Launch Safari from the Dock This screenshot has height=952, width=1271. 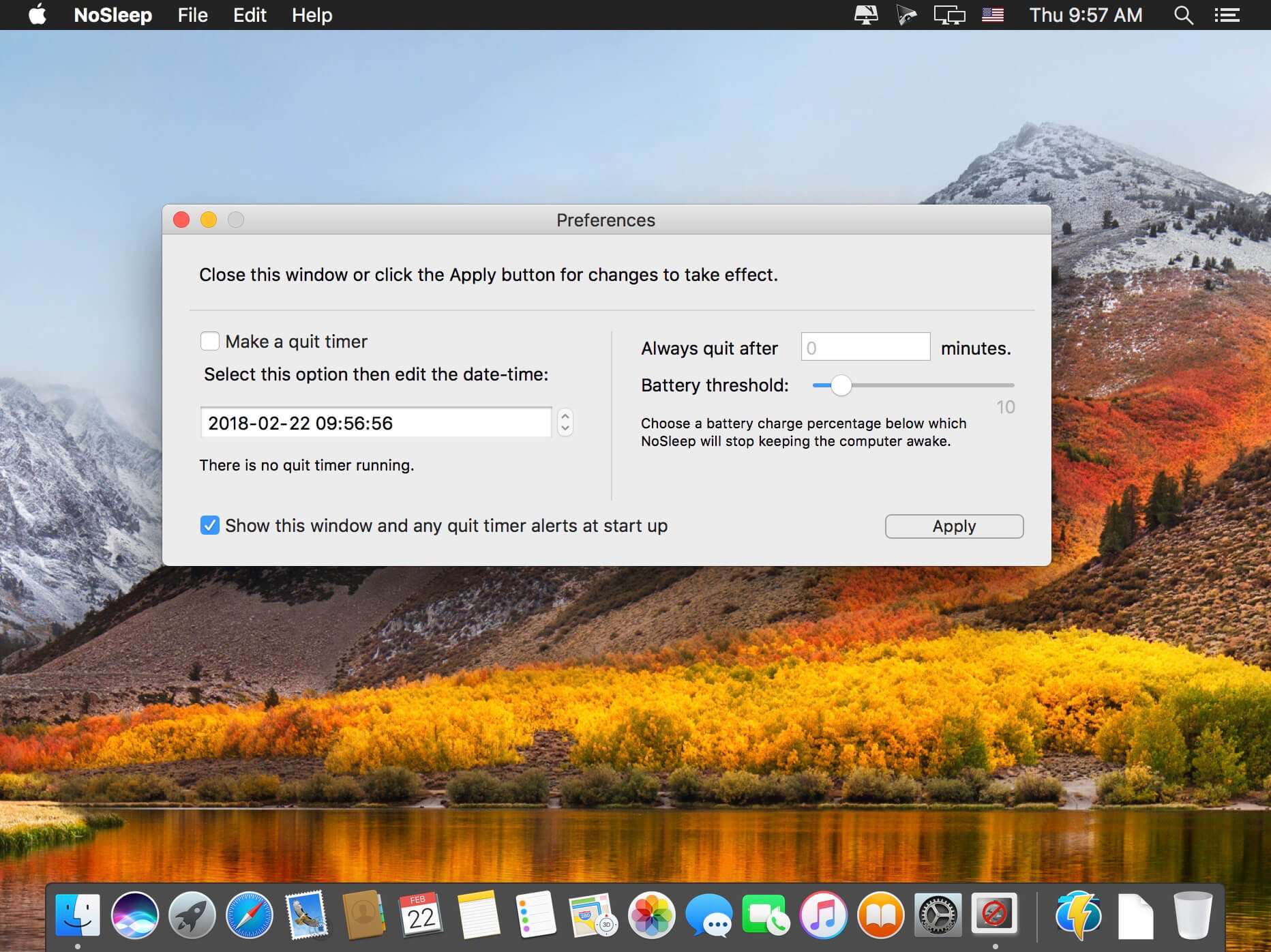[250, 914]
